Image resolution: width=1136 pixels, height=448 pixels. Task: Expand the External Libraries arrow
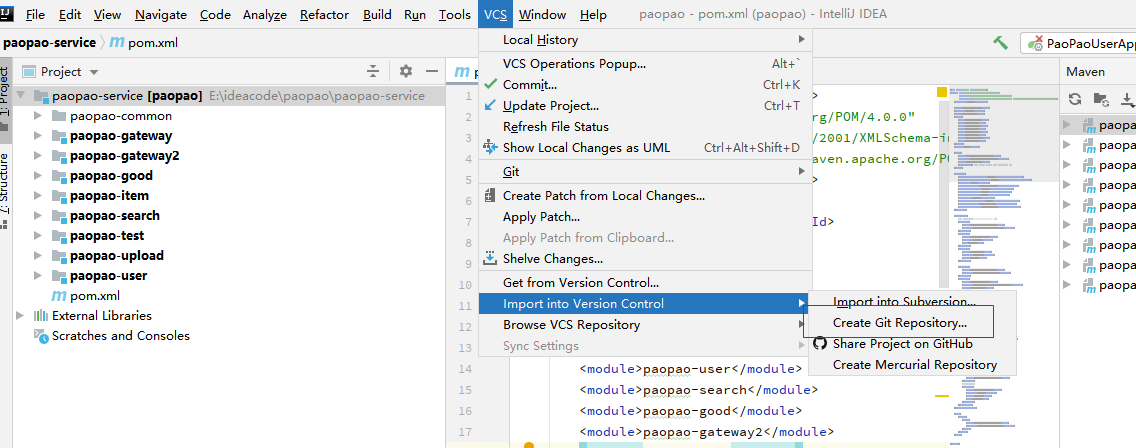pyautogui.click(x=20, y=315)
